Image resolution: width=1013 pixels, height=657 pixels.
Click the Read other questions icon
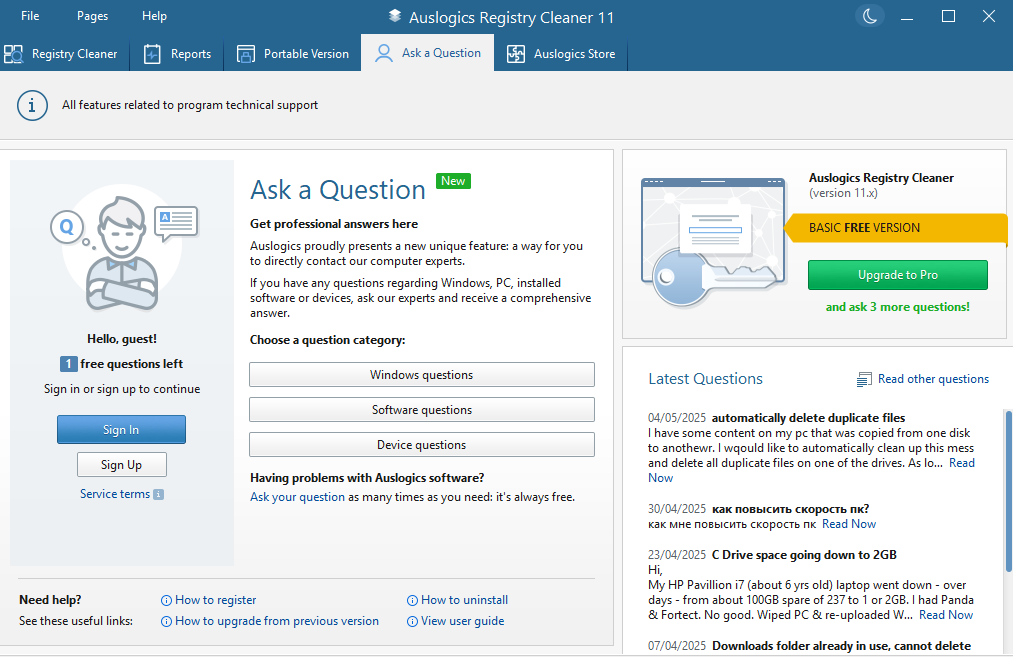(x=864, y=380)
